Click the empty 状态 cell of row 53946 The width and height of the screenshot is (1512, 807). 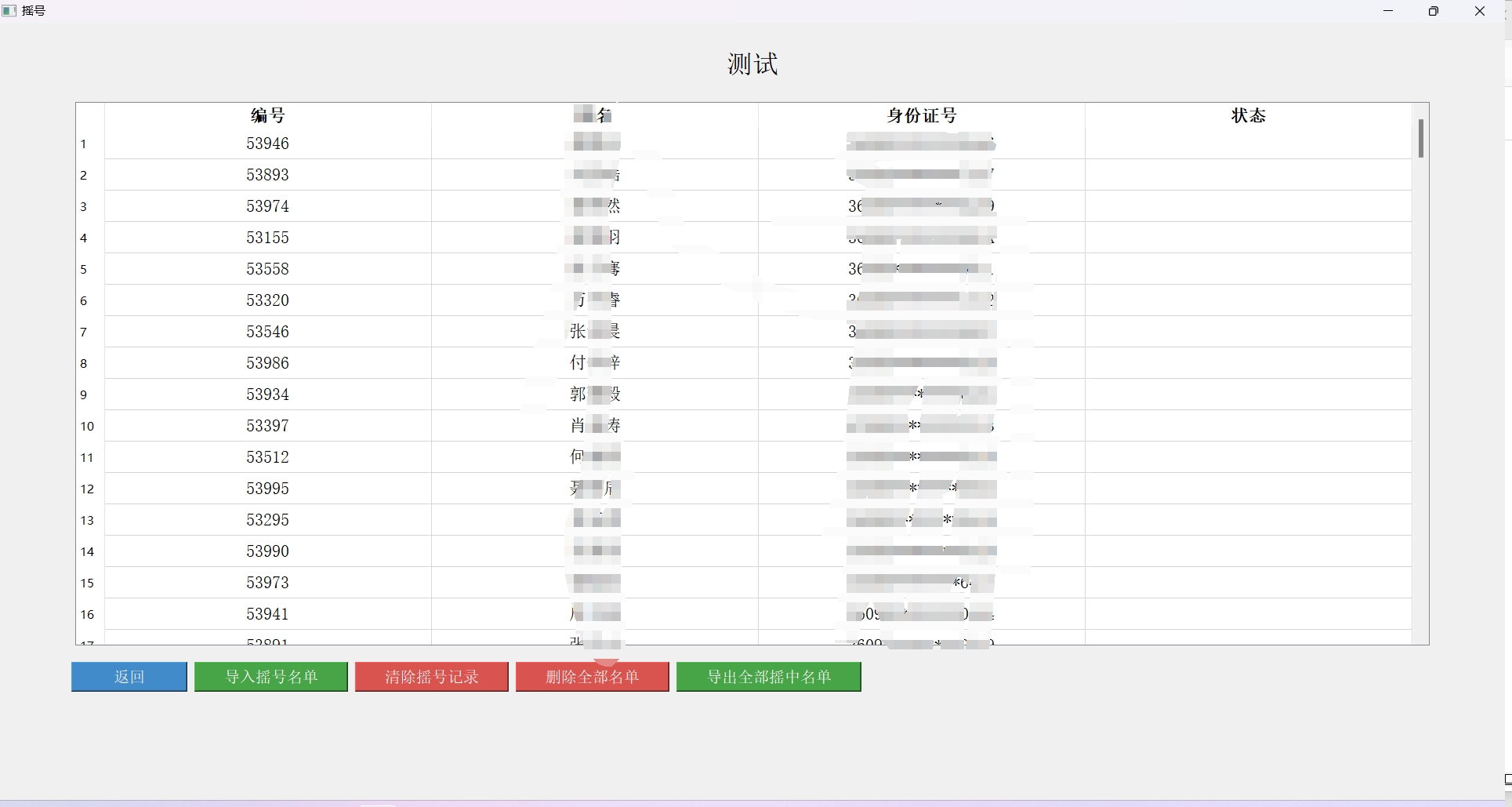1249,144
